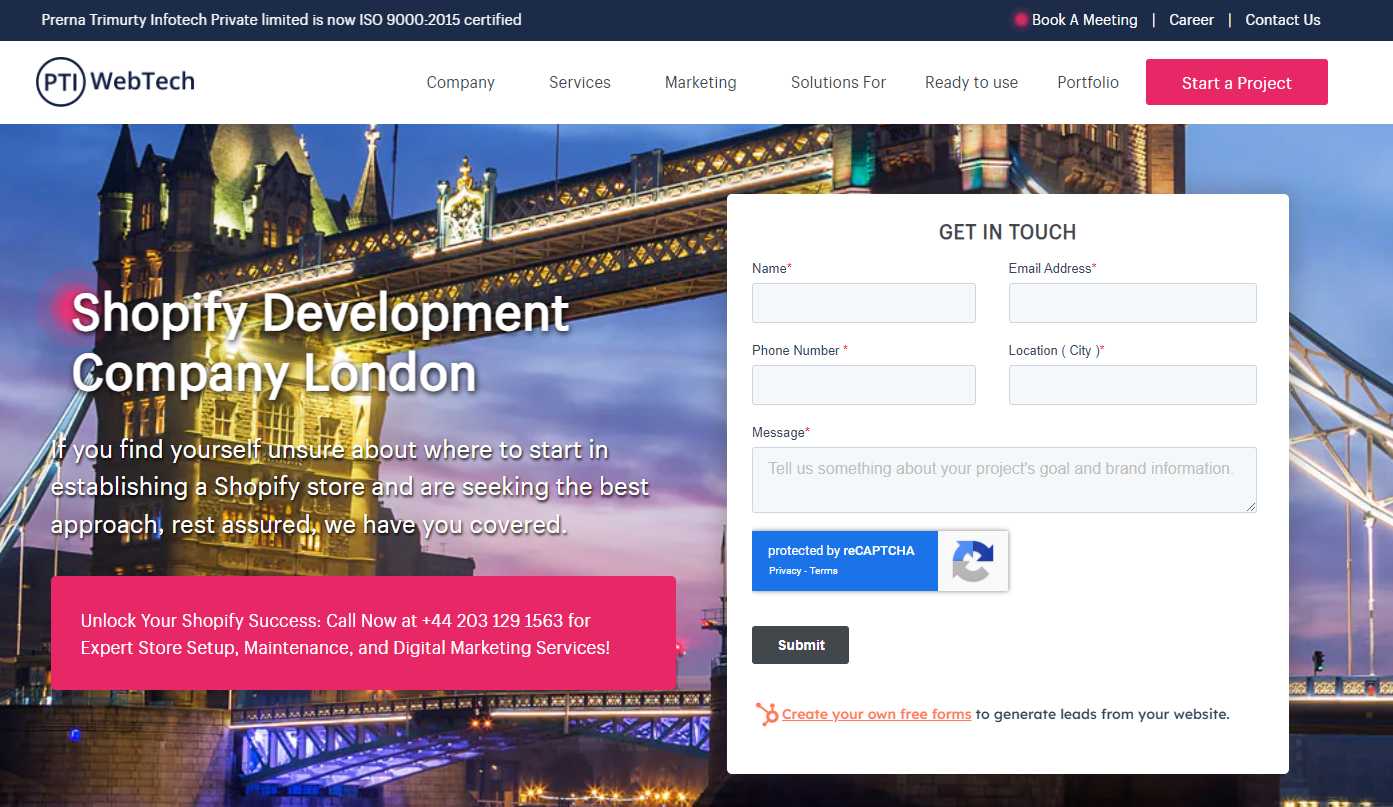Expand the Ready to use menu
This screenshot has height=807, width=1393.
(x=971, y=83)
